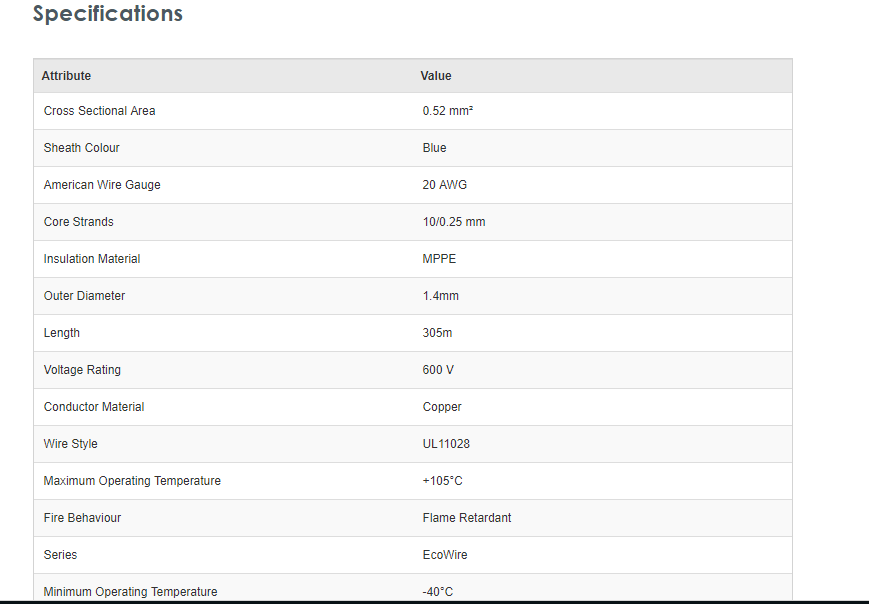Click the Copper conductor material value
The image size is (869, 604).
pos(442,407)
